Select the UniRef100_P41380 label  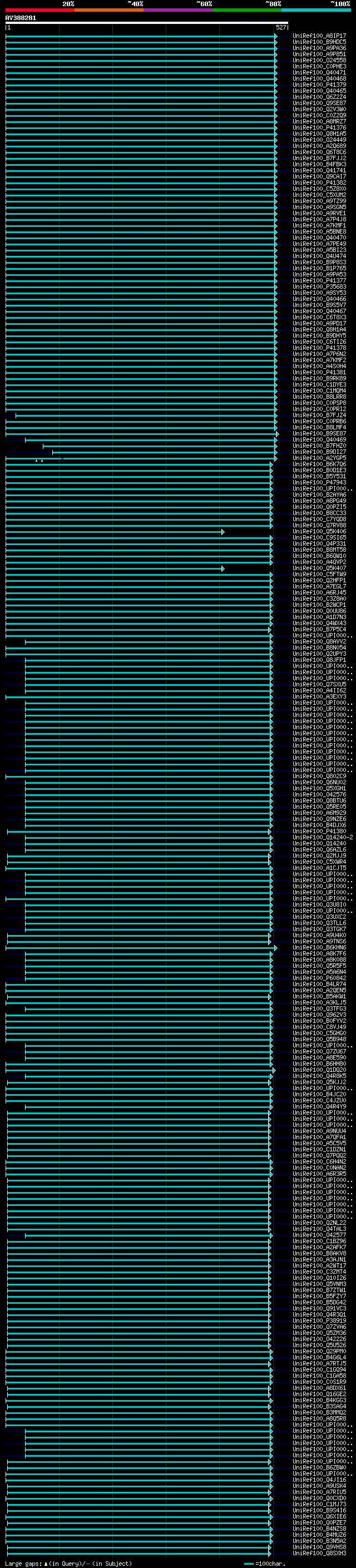point(319,831)
